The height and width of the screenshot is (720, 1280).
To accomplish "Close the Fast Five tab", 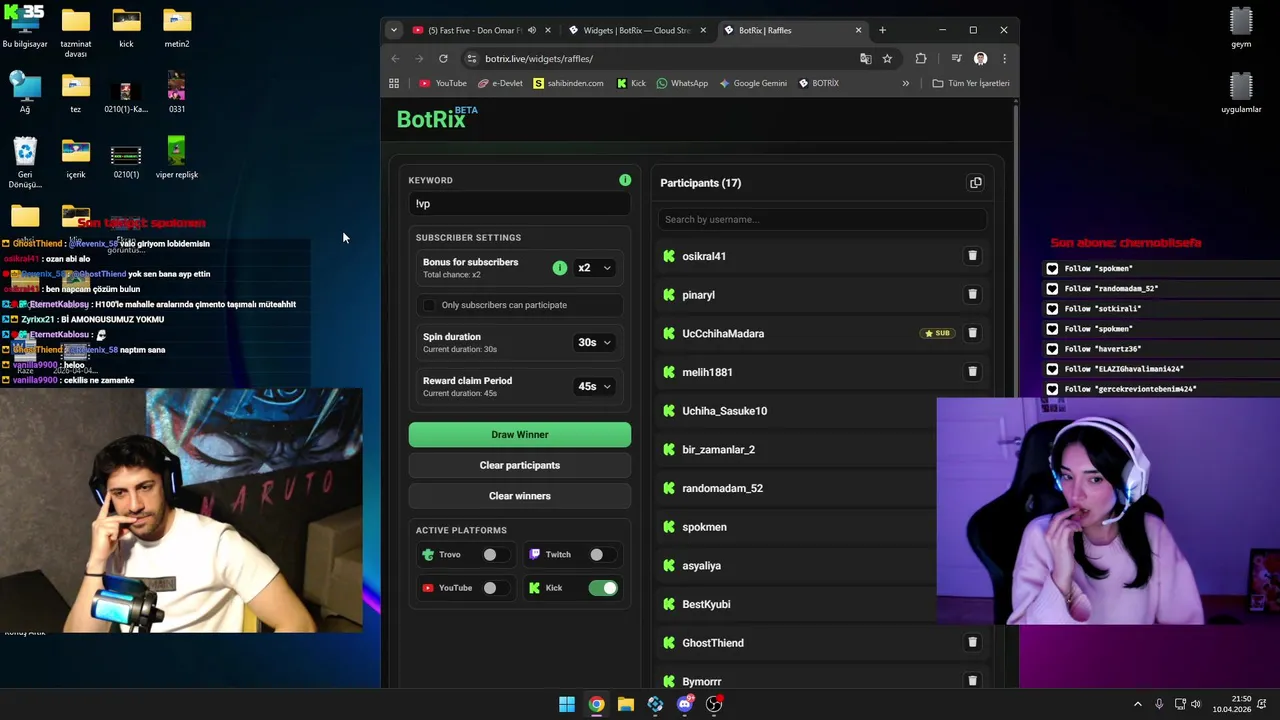I will click(x=548, y=30).
